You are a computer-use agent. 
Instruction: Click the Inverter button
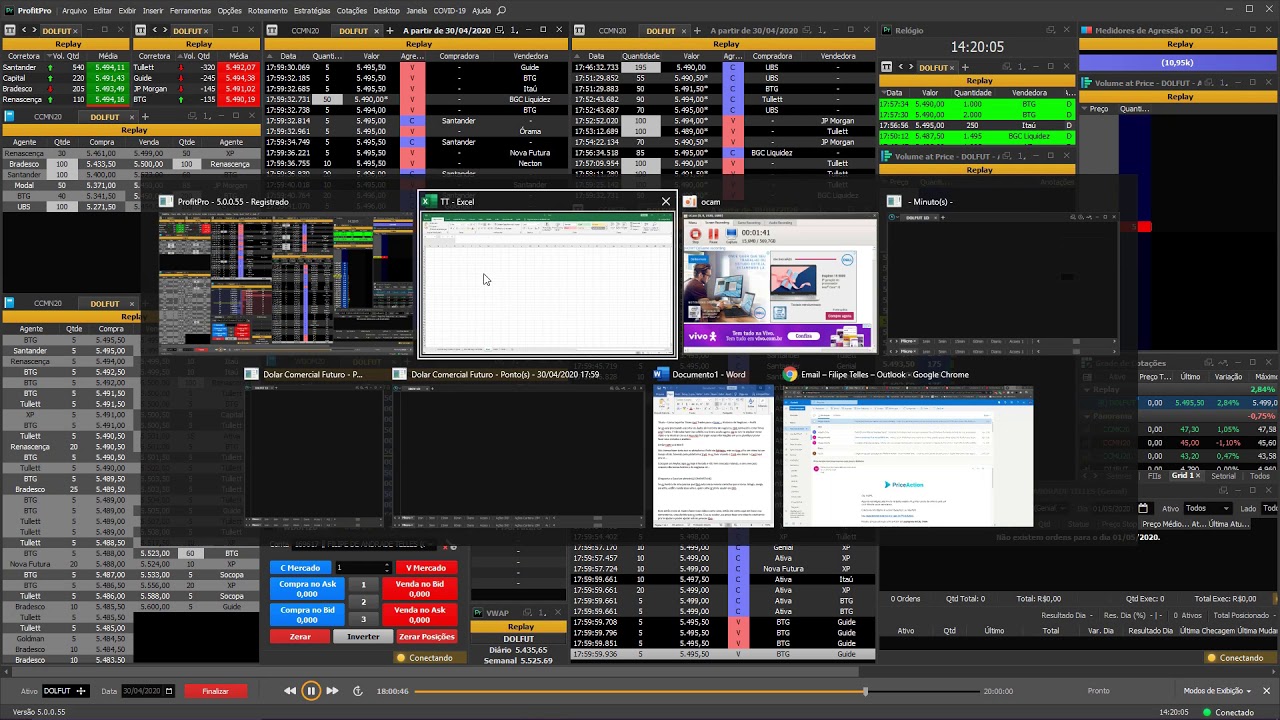click(363, 637)
